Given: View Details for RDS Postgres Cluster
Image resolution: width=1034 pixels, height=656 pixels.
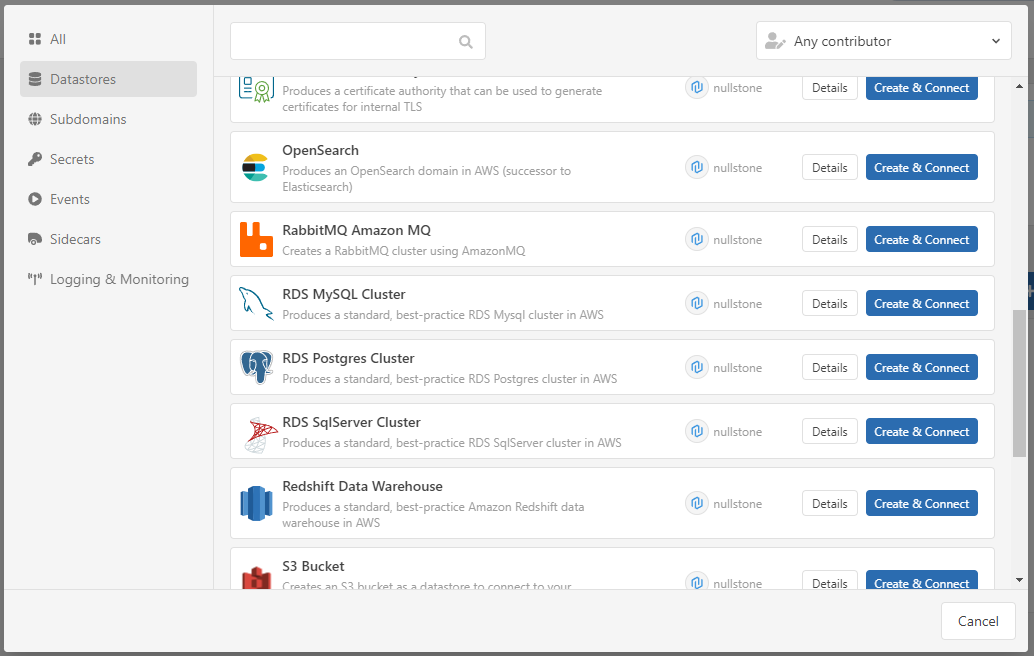Looking at the screenshot, I should 829,367.
